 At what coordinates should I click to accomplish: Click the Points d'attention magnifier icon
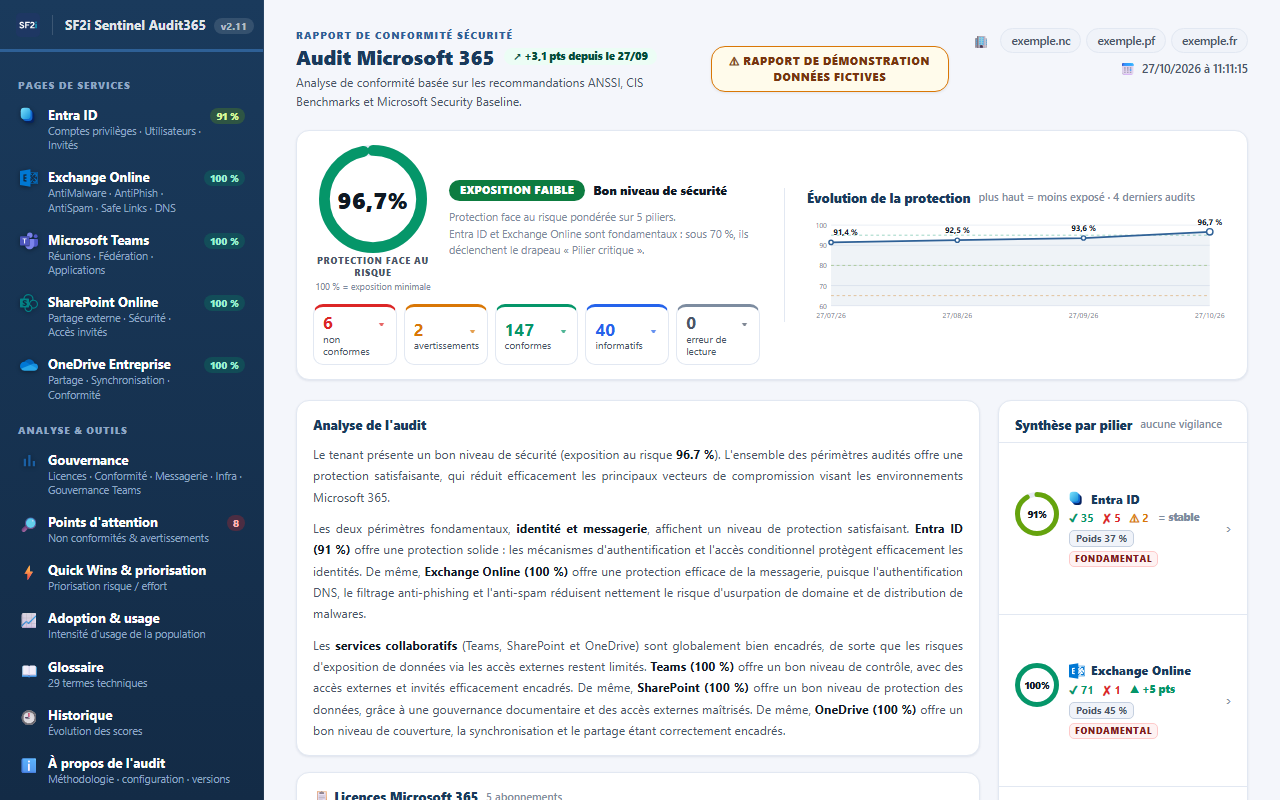tap(28, 523)
